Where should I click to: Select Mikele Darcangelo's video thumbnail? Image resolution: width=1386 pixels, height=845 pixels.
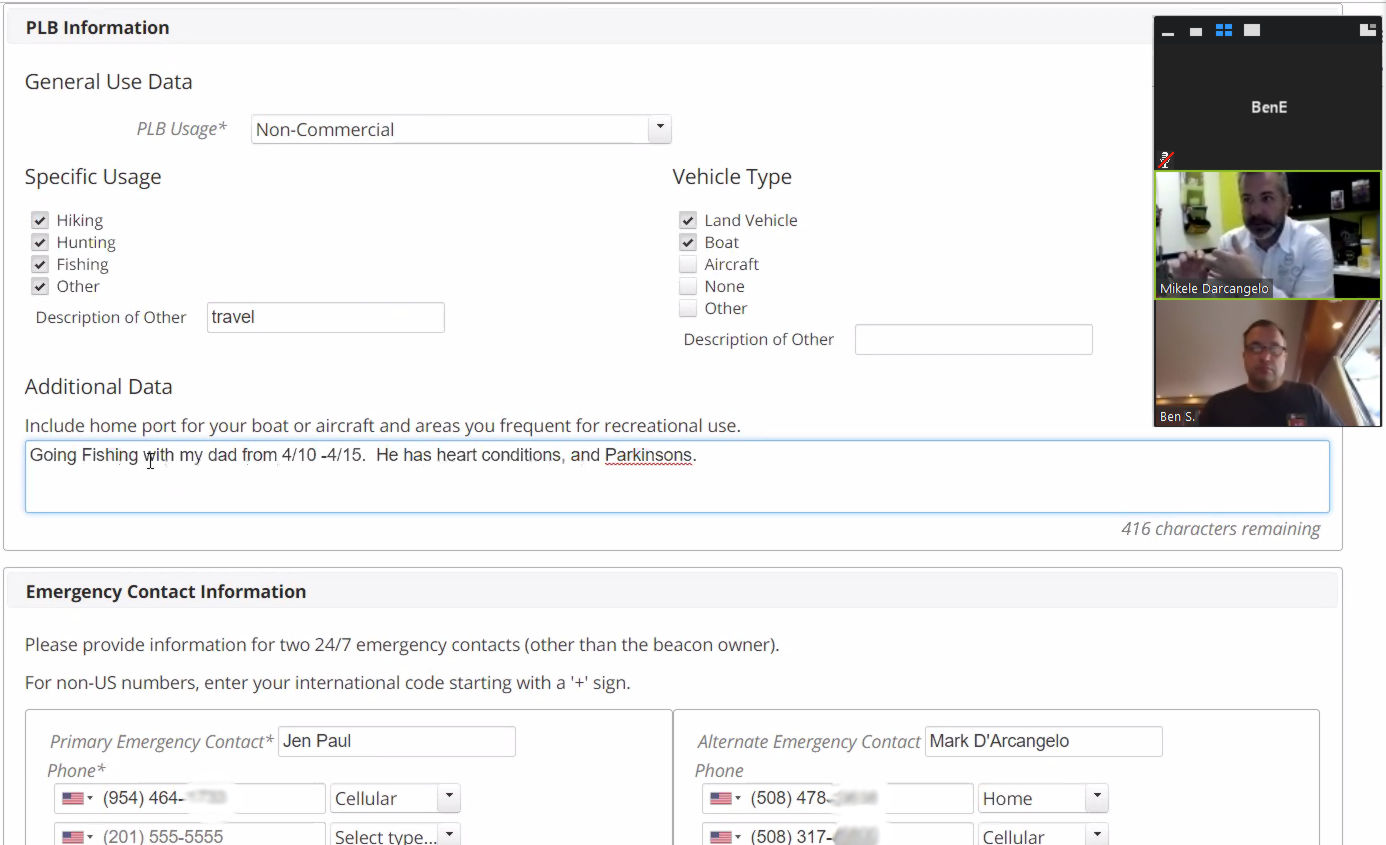[1267, 235]
